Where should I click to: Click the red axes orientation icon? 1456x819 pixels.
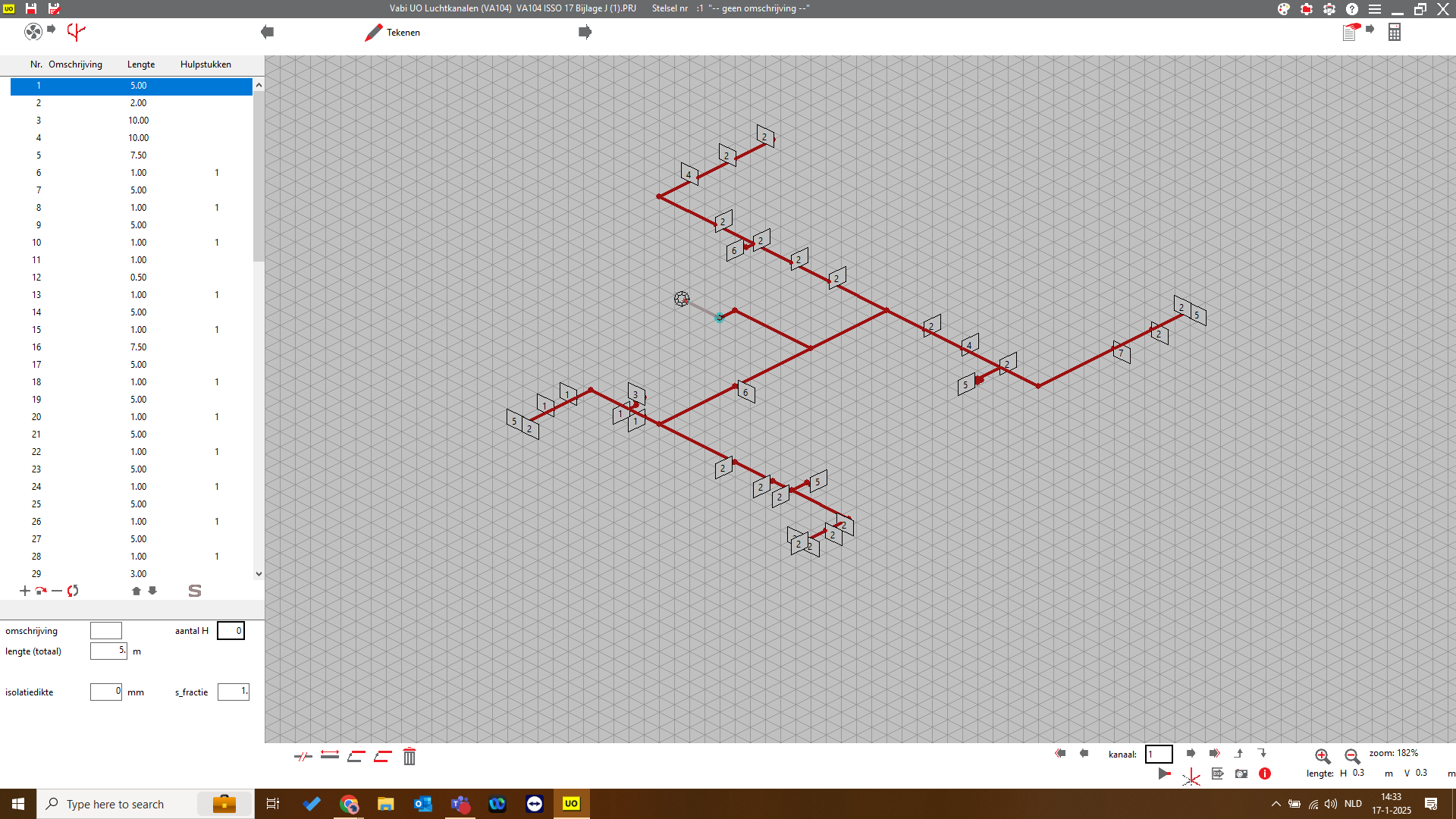click(x=1191, y=777)
